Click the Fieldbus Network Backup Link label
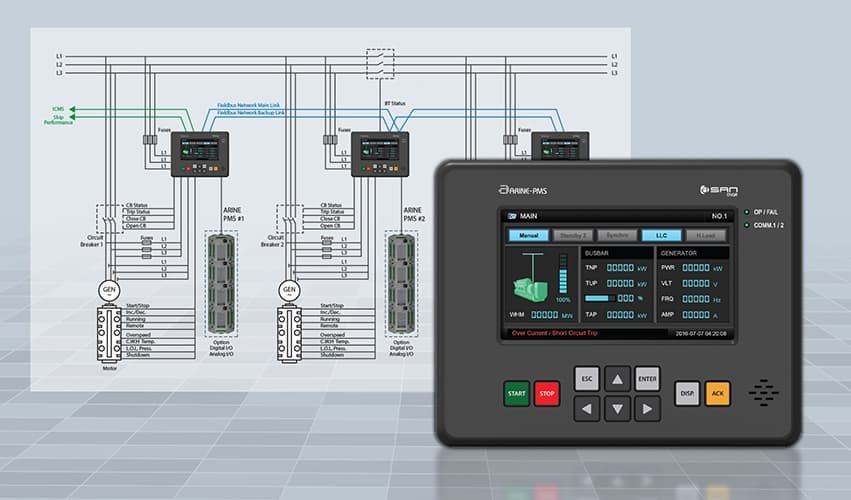 251,112
